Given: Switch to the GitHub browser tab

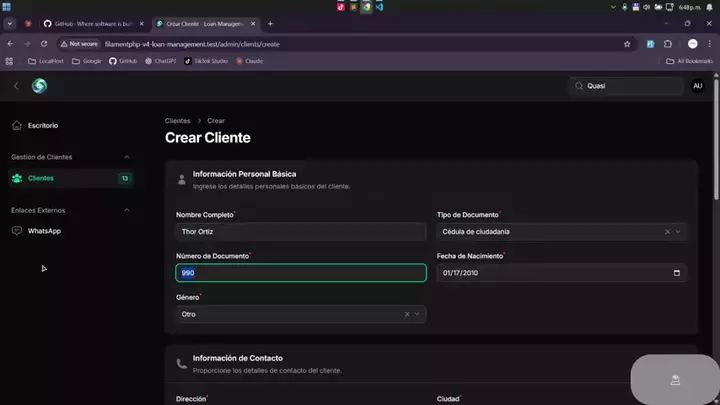Looking at the screenshot, I should point(88,23).
